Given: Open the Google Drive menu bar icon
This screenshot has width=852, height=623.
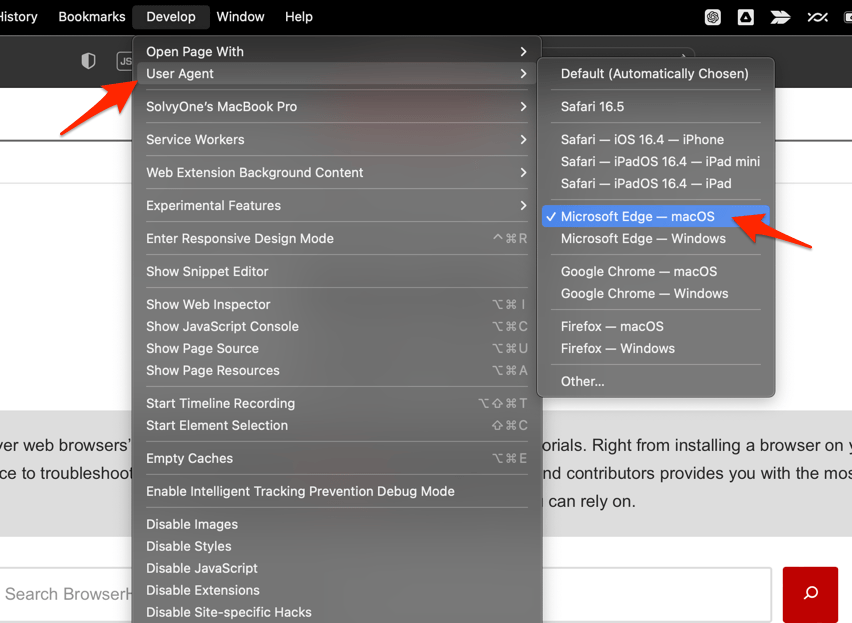Looking at the screenshot, I should click(x=745, y=17).
